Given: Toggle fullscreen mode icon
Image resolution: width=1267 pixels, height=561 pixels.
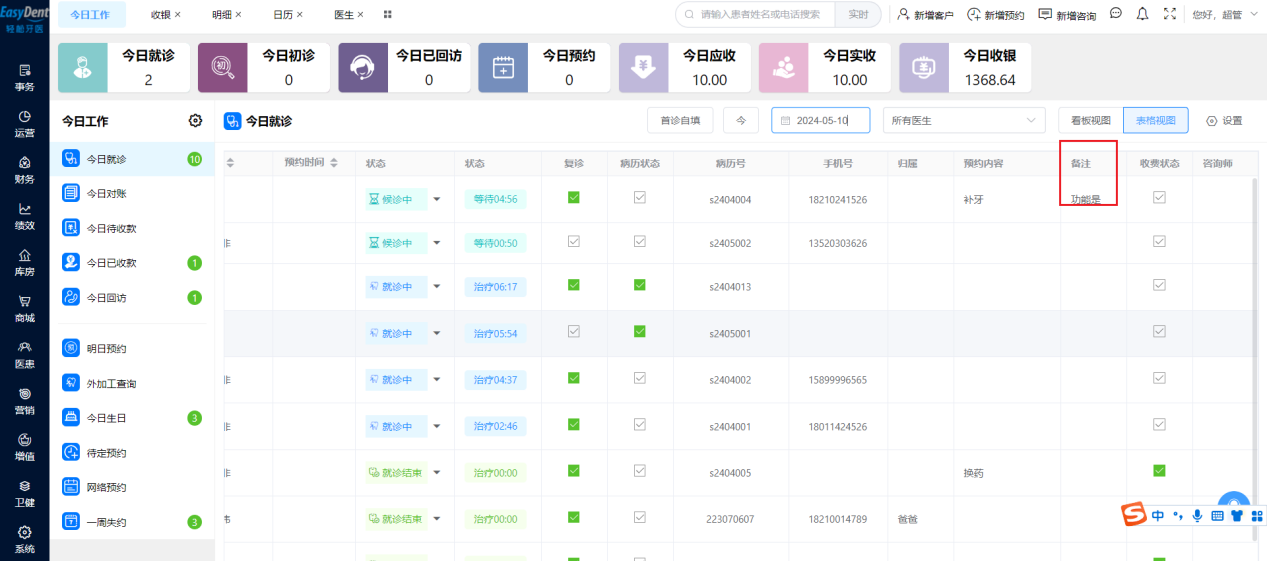Looking at the screenshot, I should point(1170,14).
